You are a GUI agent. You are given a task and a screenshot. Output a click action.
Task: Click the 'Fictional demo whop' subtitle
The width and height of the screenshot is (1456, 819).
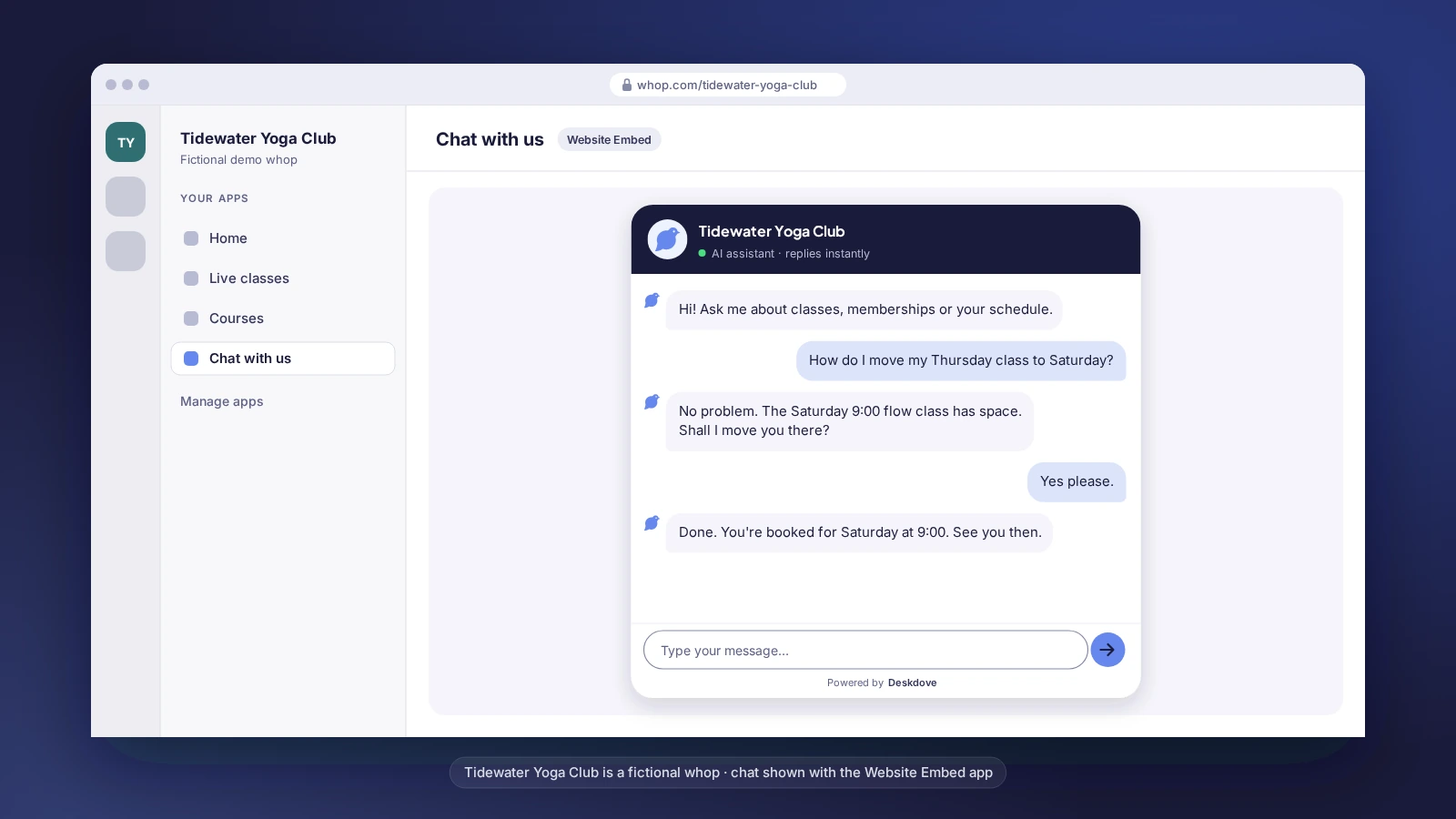pyautogui.click(x=238, y=159)
